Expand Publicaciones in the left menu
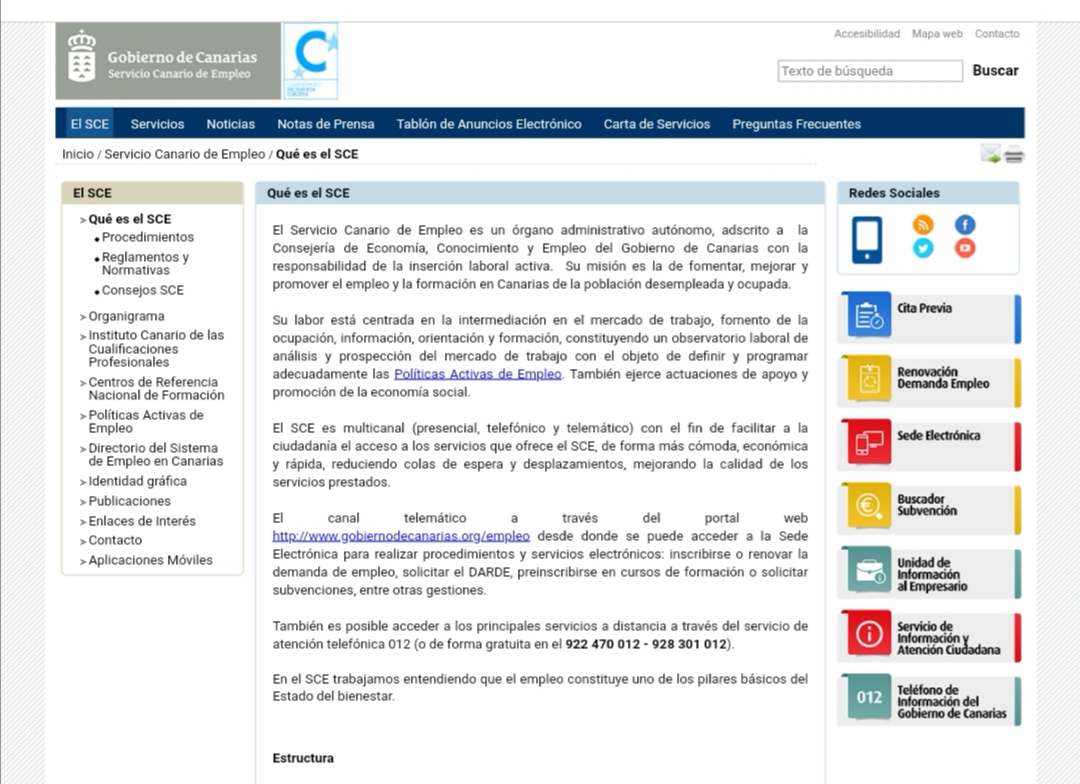This screenshot has height=784, width=1080. [129, 501]
